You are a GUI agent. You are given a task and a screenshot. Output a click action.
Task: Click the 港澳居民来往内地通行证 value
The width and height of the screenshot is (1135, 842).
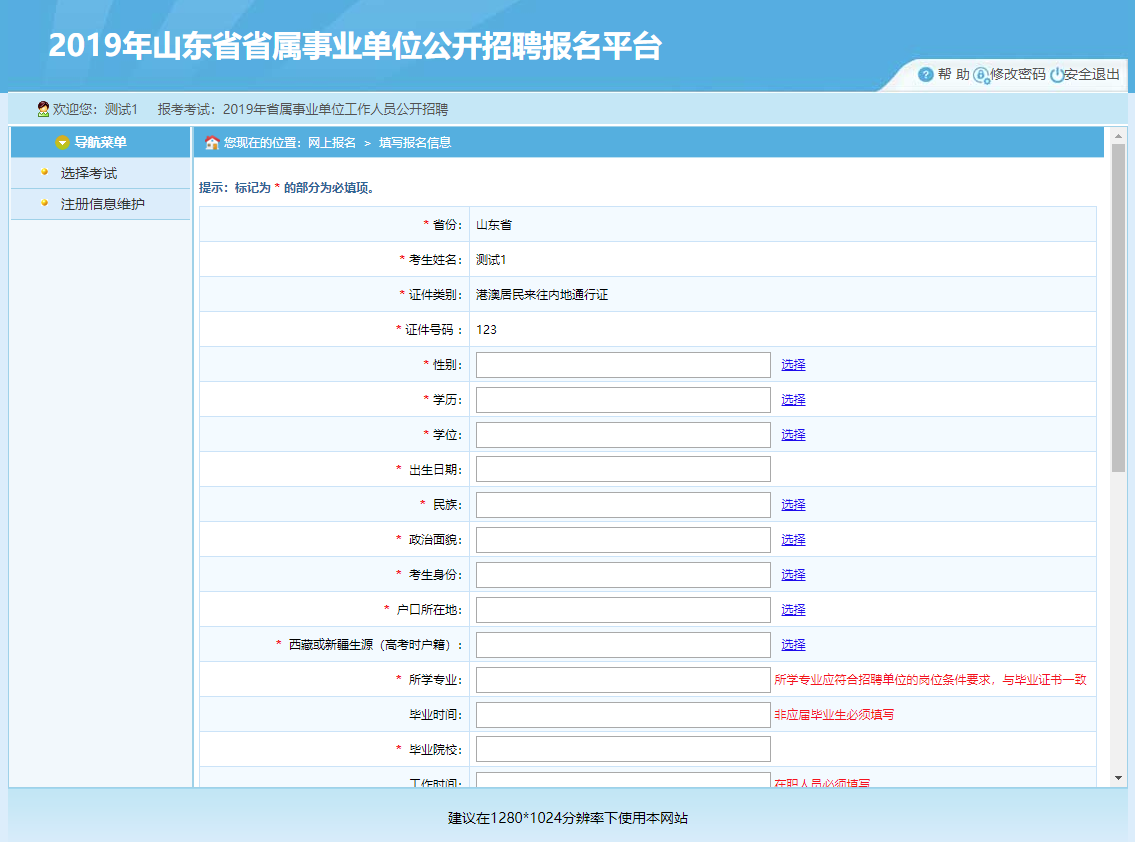pos(542,295)
